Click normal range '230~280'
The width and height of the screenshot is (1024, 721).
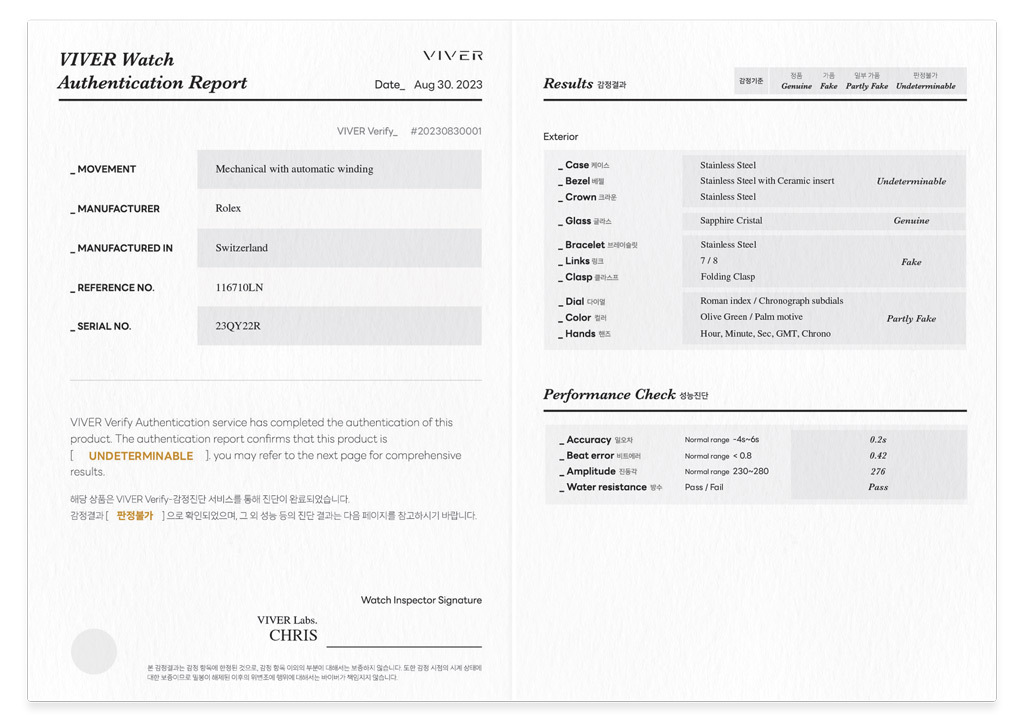750,471
